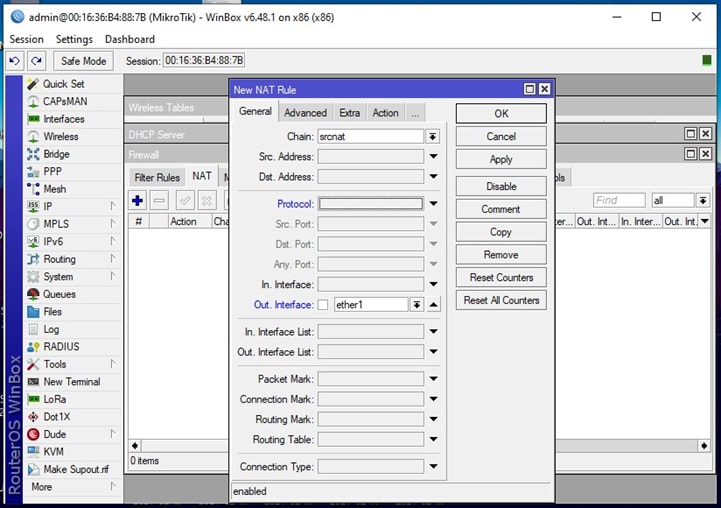Add new firewall rule with blue plus
Screen dimensions: 721x508
(x=137, y=200)
